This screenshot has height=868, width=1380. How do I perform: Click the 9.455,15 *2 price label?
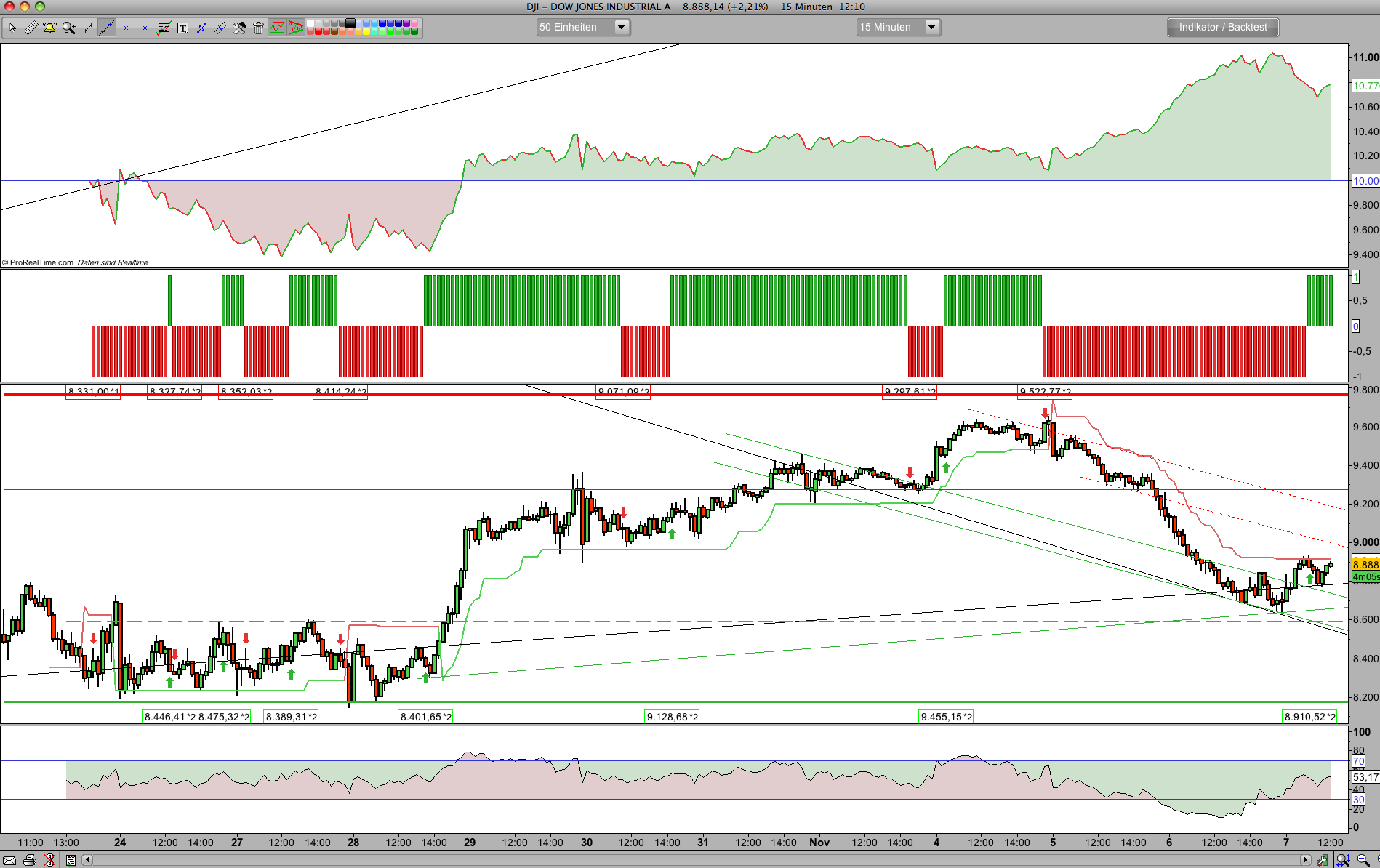pos(946,717)
